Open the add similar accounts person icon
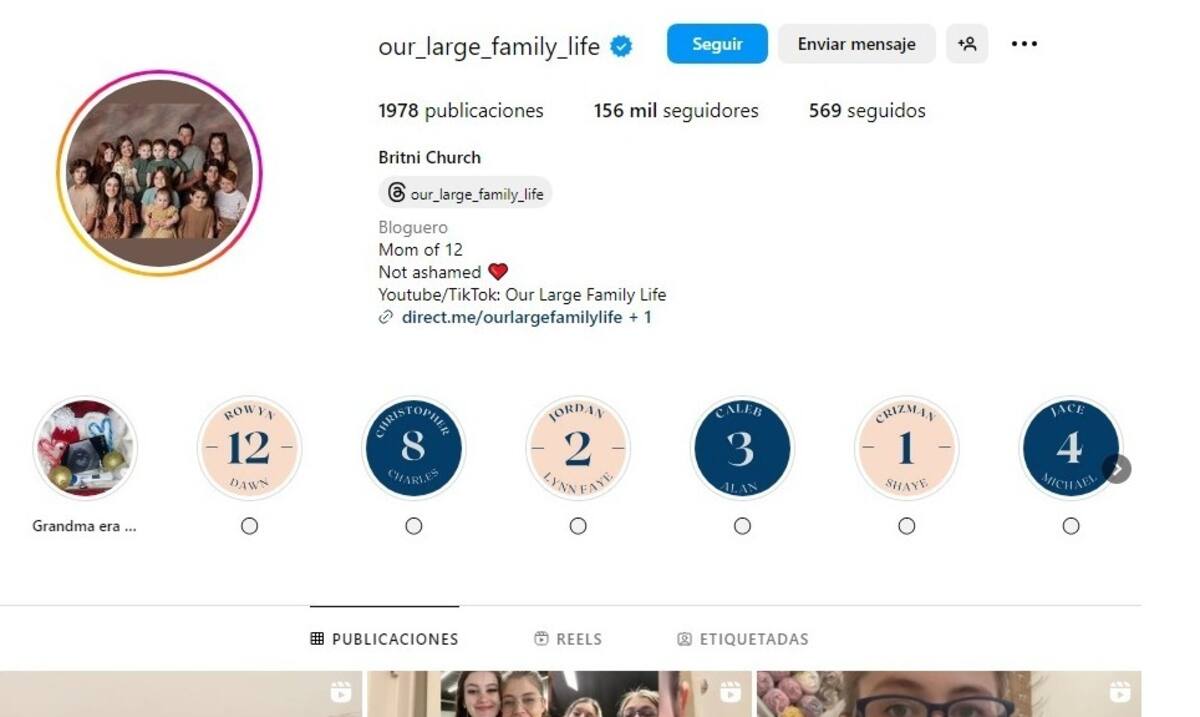 pos(967,44)
